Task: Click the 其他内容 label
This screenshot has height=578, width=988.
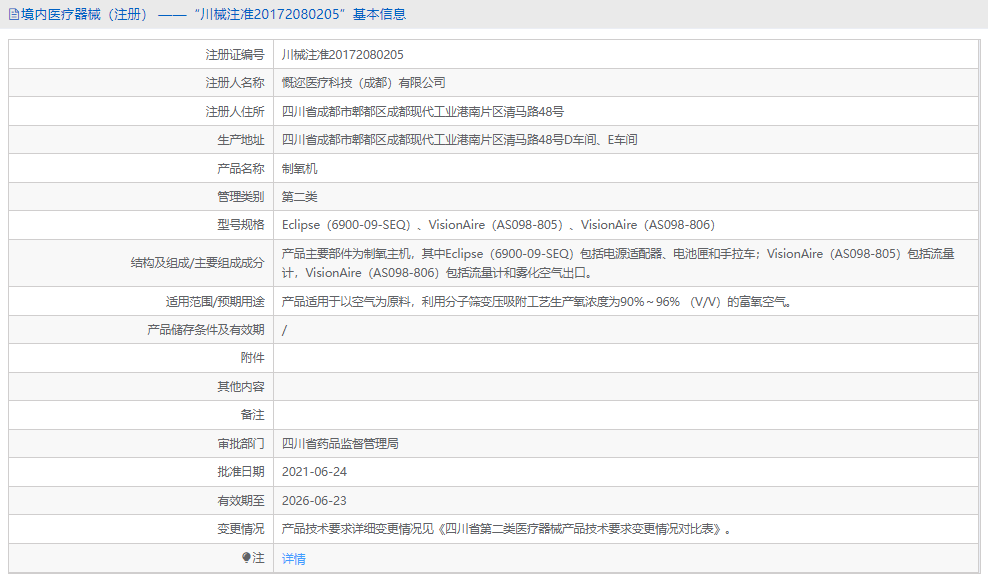Action: pyautogui.click(x=241, y=386)
